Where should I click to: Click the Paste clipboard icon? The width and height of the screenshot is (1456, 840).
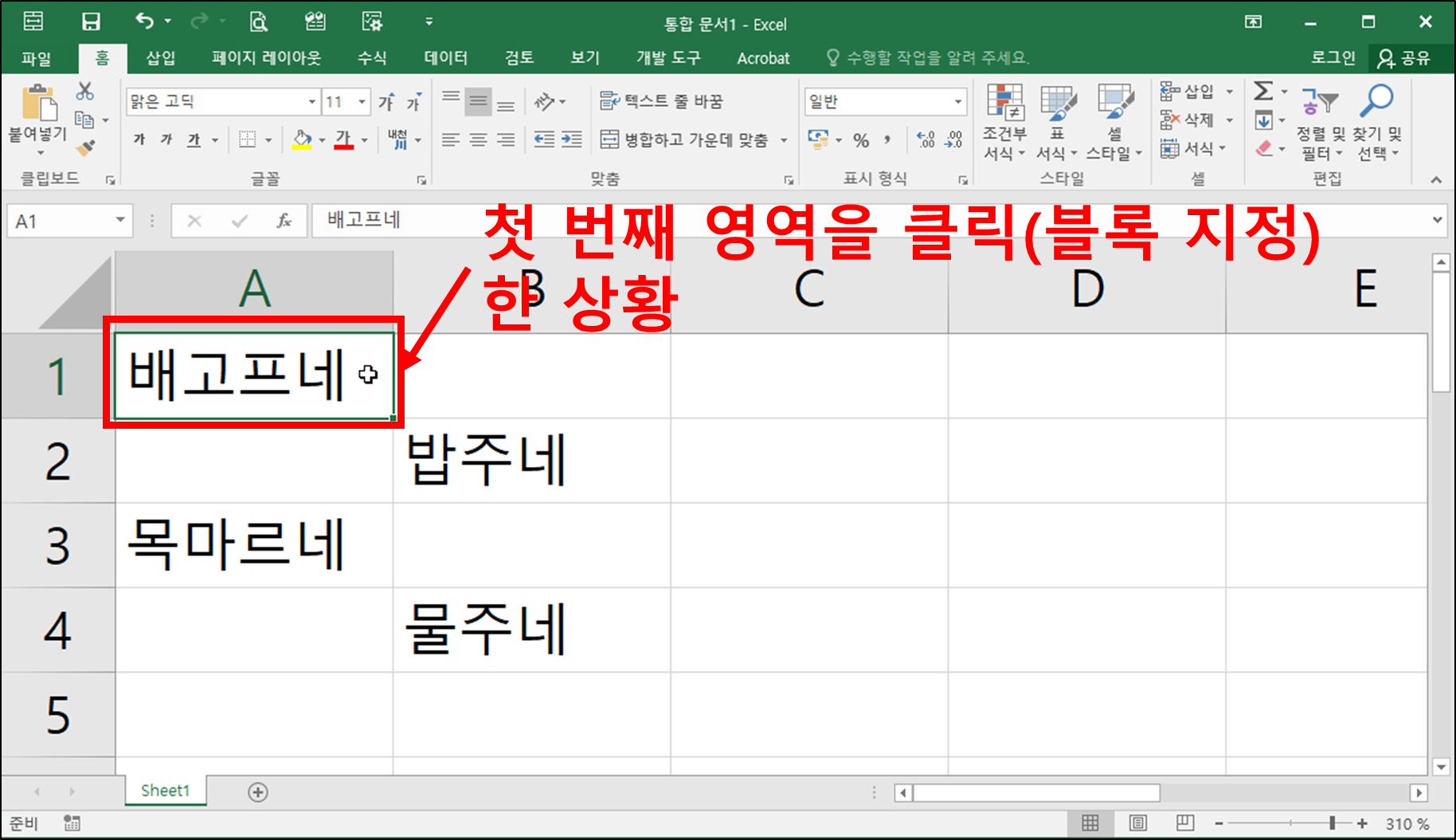38,104
